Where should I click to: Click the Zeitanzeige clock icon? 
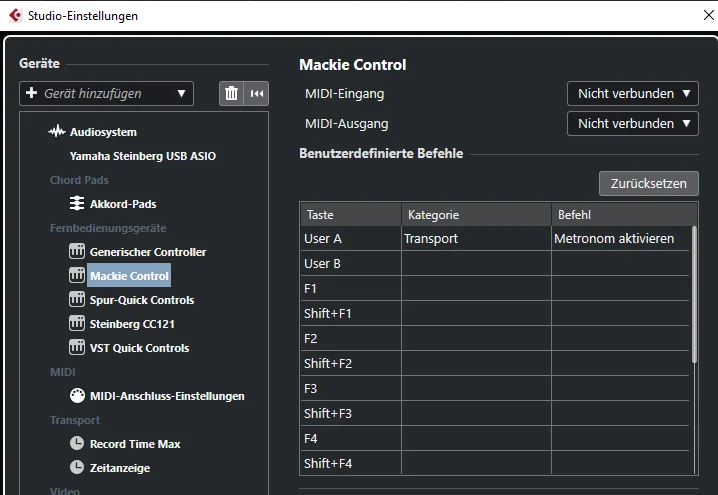click(77, 467)
